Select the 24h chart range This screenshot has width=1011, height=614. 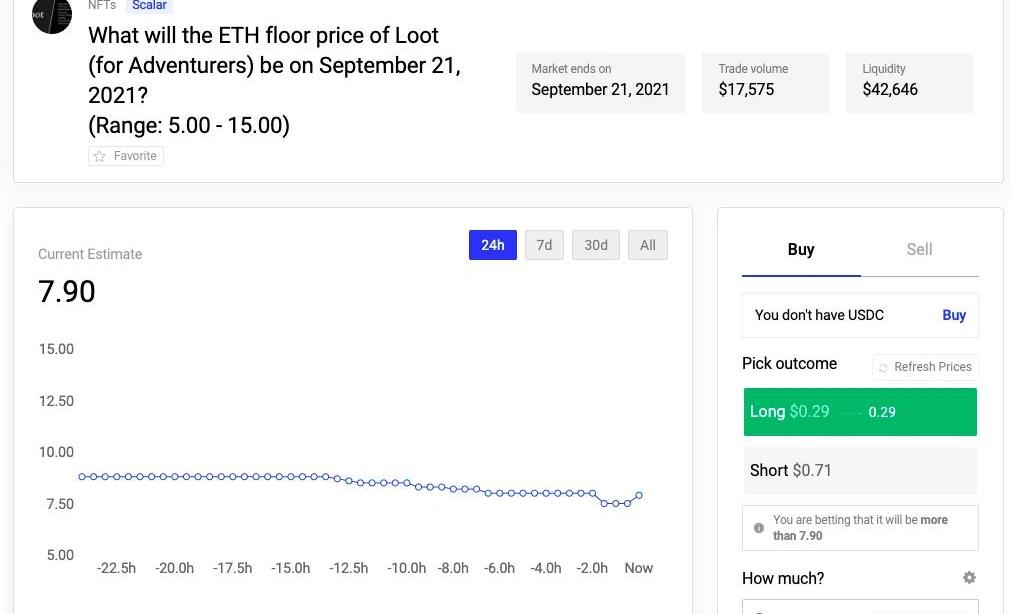point(492,245)
